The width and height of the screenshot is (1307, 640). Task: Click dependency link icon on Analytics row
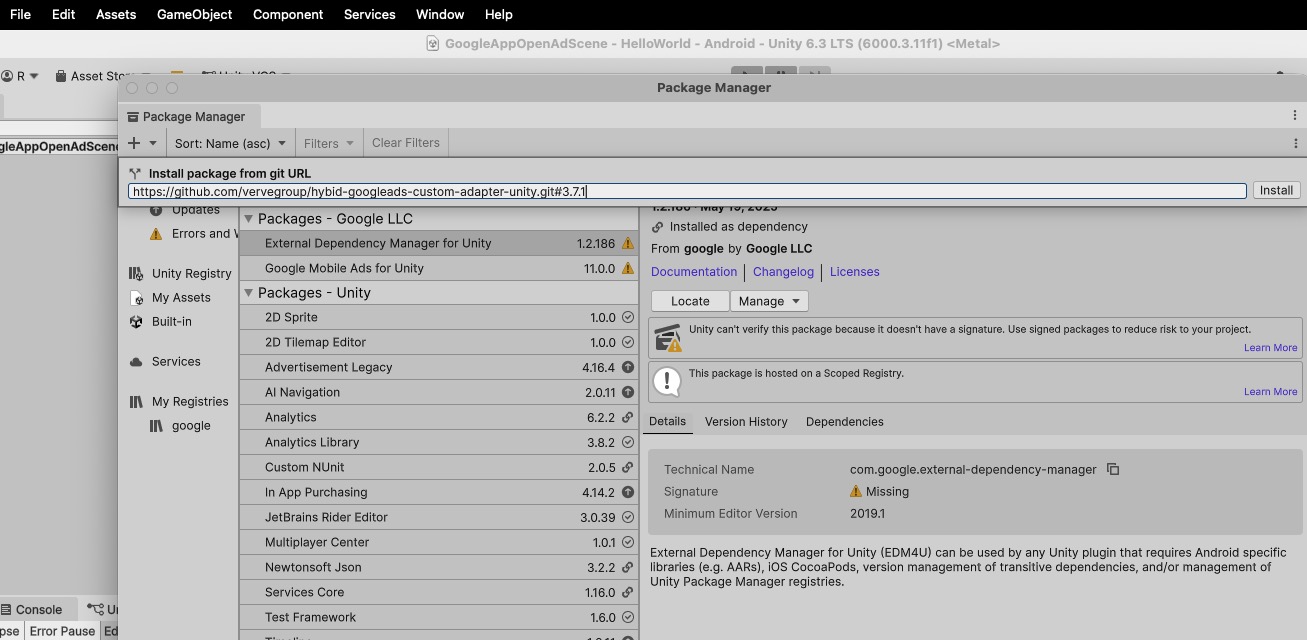(628, 417)
